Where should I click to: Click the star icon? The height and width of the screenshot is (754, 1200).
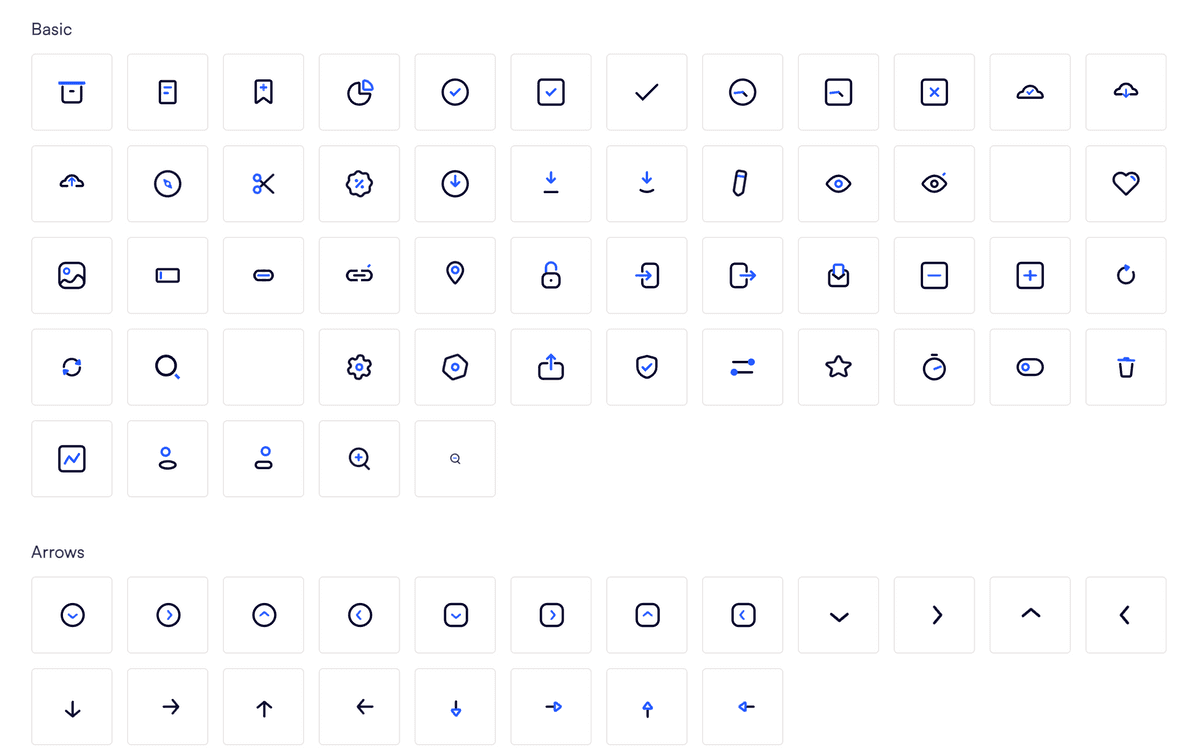(x=838, y=367)
